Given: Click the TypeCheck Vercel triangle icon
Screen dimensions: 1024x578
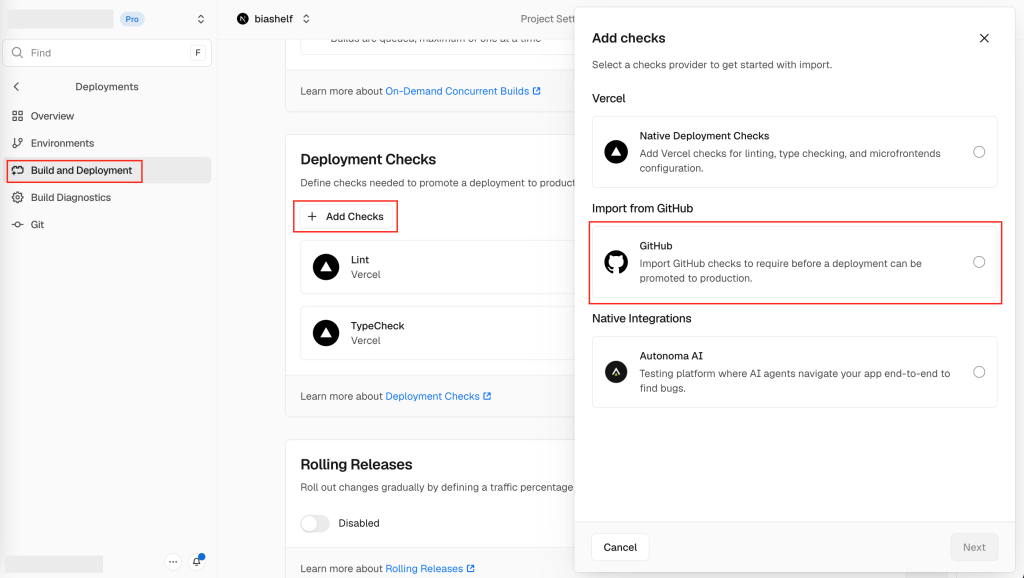Looking at the screenshot, I should pos(326,333).
